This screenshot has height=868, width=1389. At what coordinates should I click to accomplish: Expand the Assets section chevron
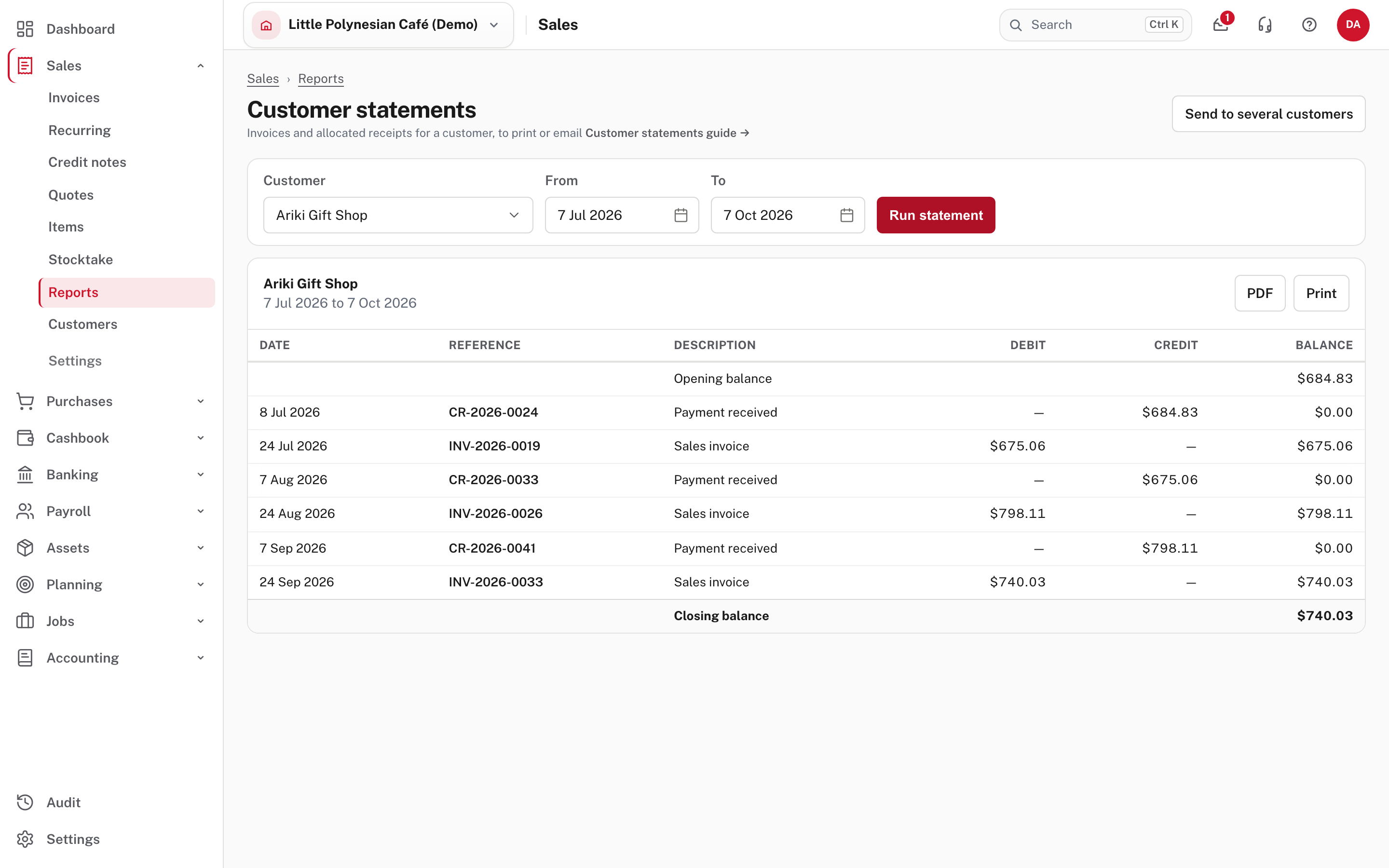[200, 548]
